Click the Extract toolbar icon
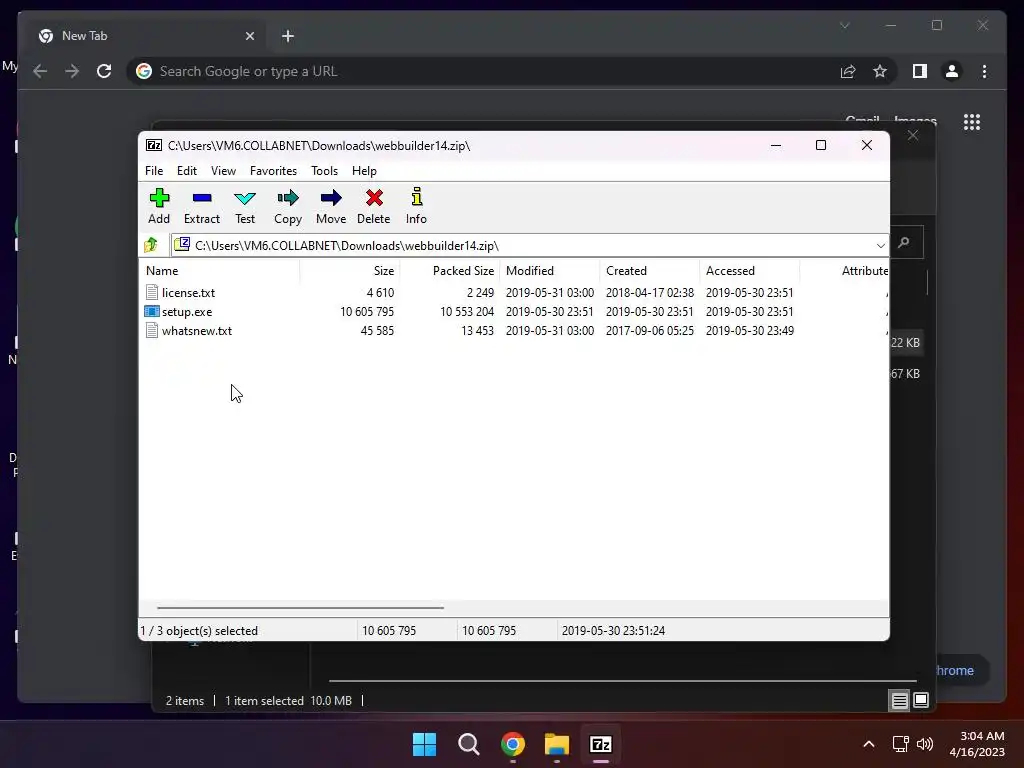The image size is (1024, 768). click(x=202, y=198)
